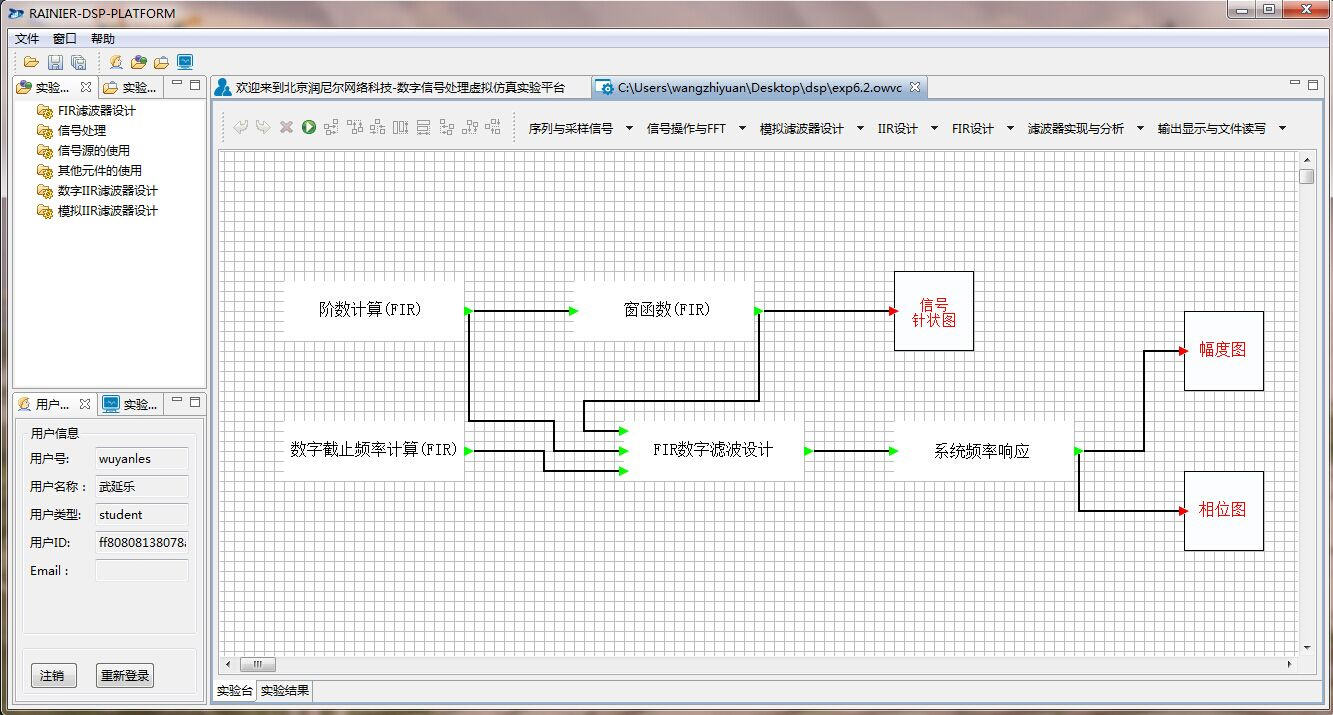This screenshot has width=1333, height=715.
Task: Click the Email input field
Action: tap(141, 571)
